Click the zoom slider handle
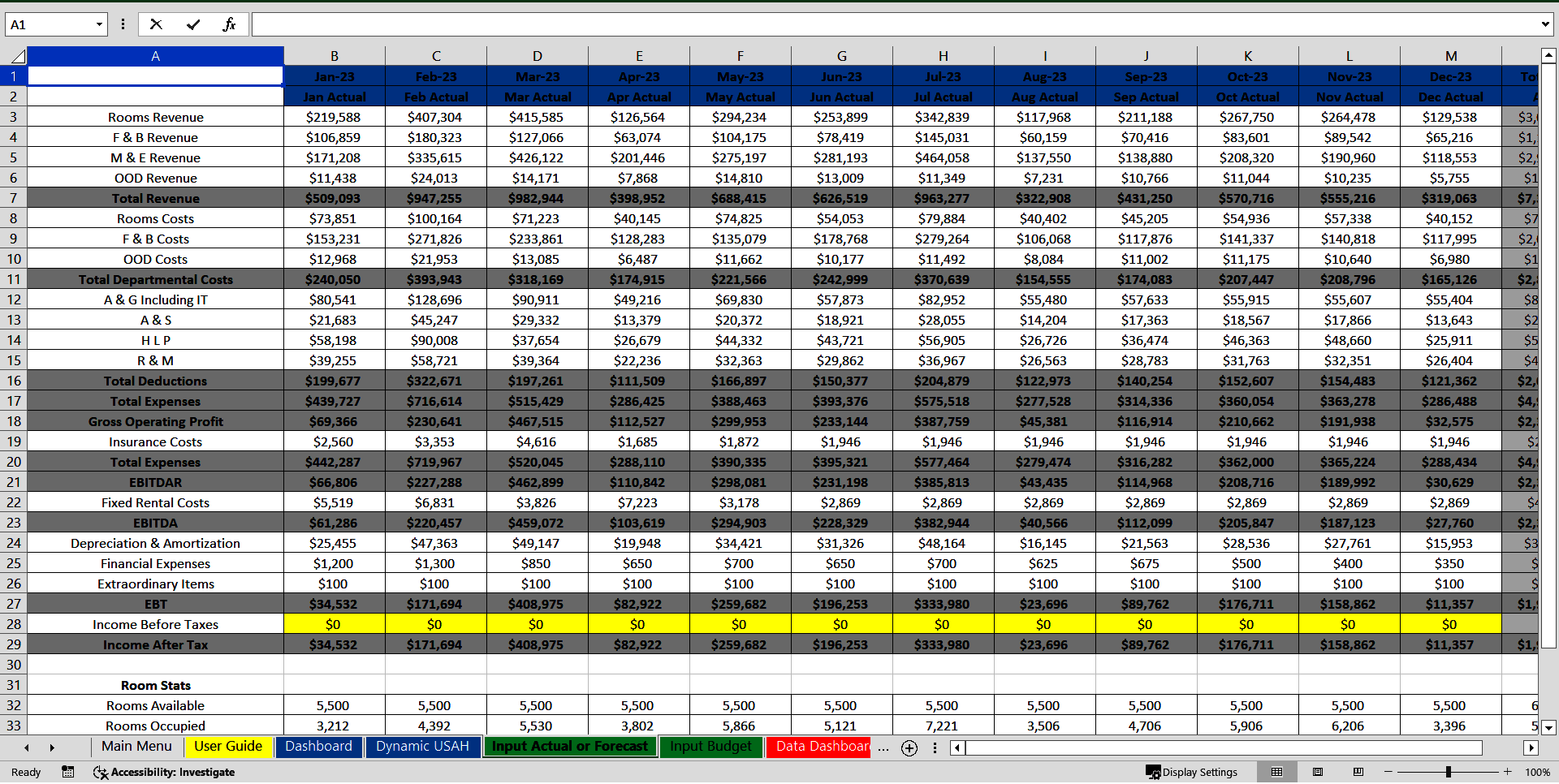Image resolution: width=1559 pixels, height=784 pixels. [1448, 772]
